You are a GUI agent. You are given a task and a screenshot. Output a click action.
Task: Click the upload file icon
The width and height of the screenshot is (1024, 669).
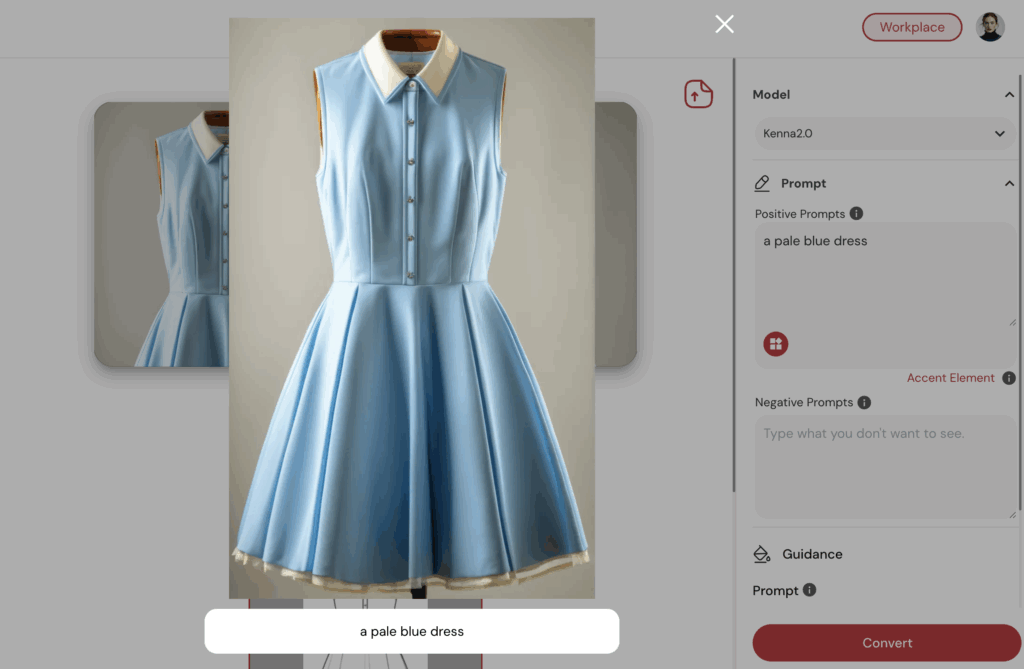(x=698, y=94)
